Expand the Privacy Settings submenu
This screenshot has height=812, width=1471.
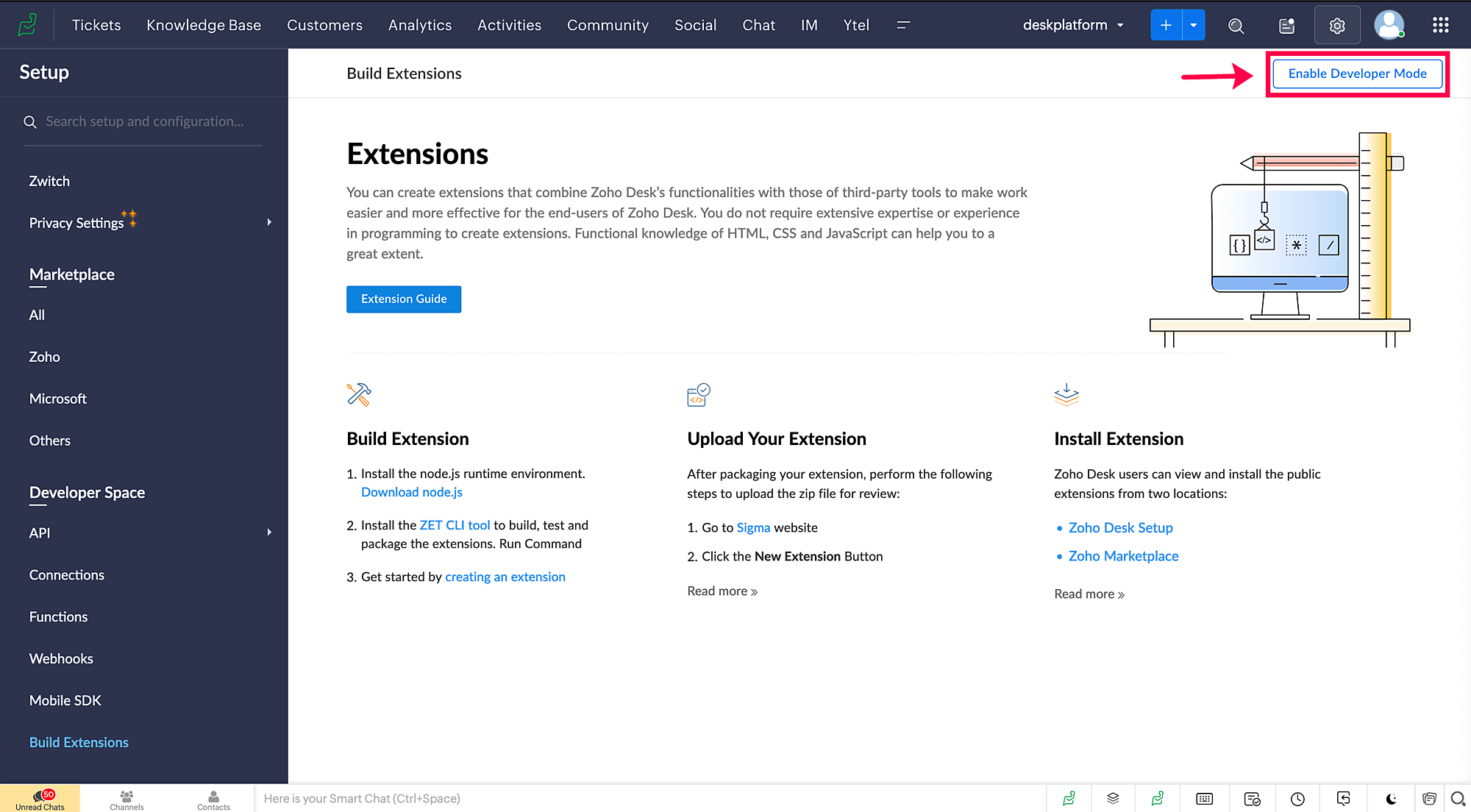point(269,222)
